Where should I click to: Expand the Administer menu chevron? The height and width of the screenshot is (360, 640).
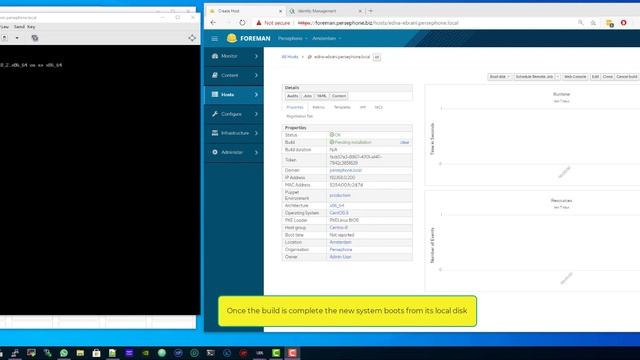tap(256, 152)
